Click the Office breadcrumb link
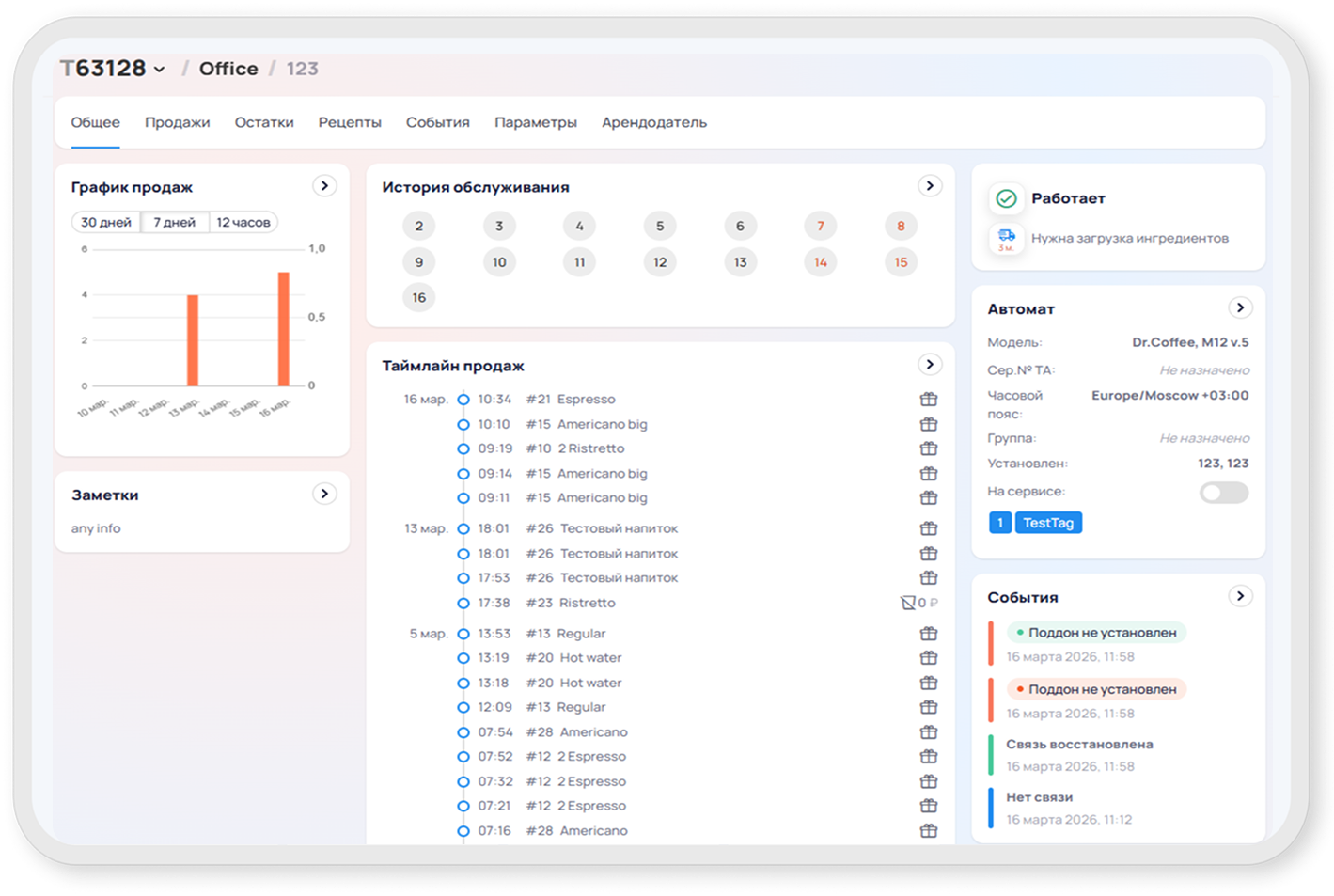Image resolution: width=1334 pixels, height=896 pixels. [x=228, y=69]
